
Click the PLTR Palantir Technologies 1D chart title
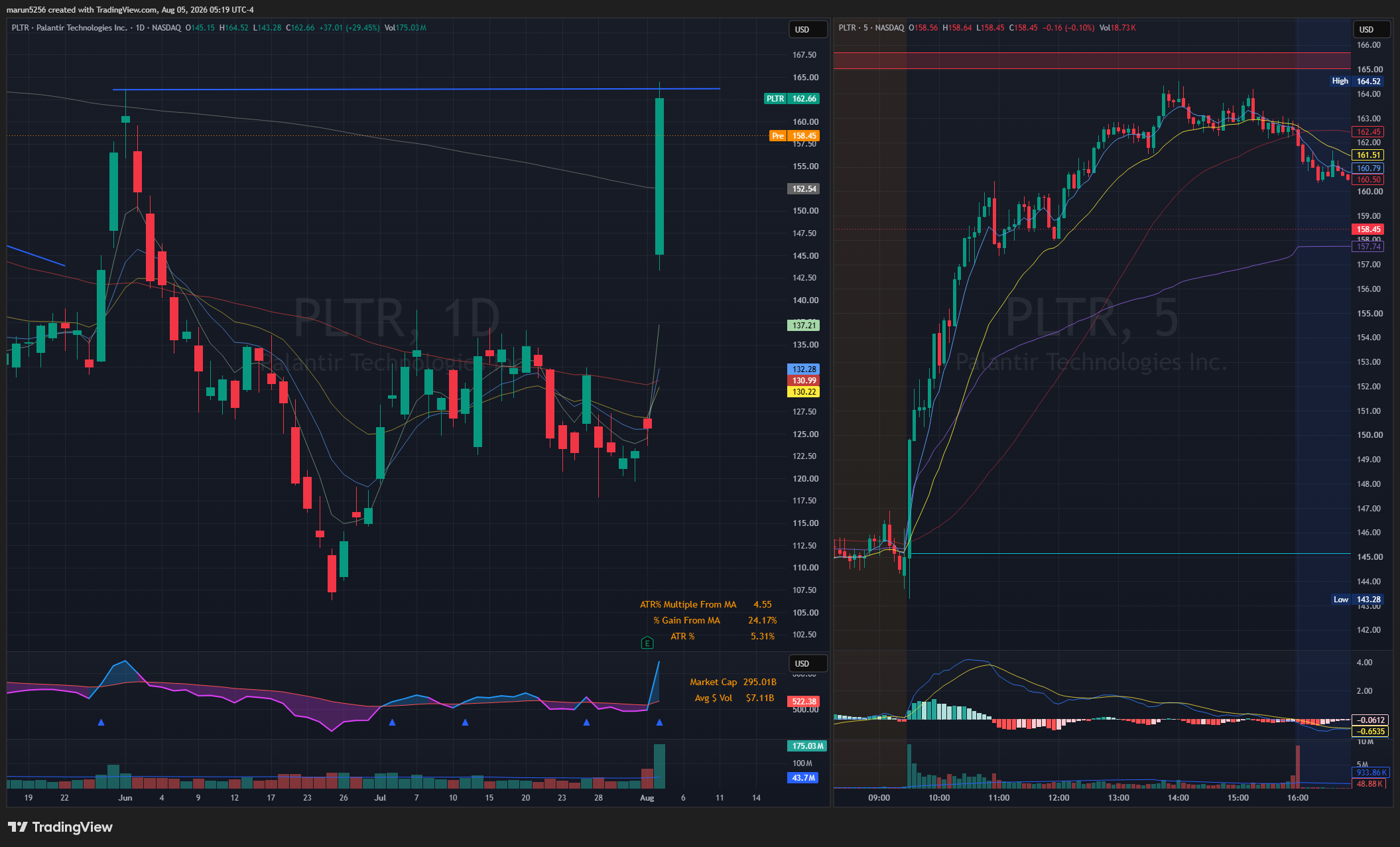click(x=96, y=28)
